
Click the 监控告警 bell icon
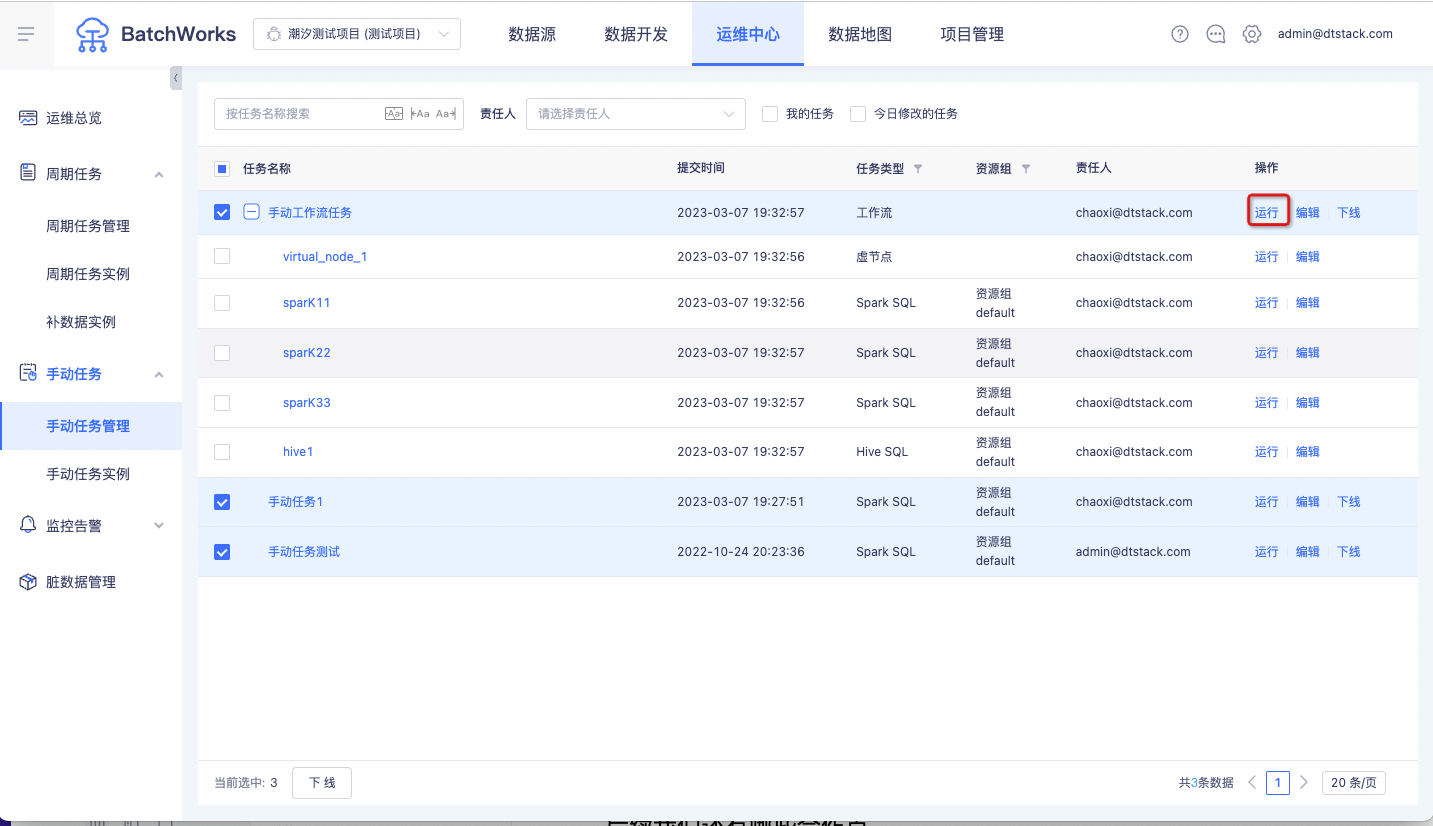tap(29, 525)
